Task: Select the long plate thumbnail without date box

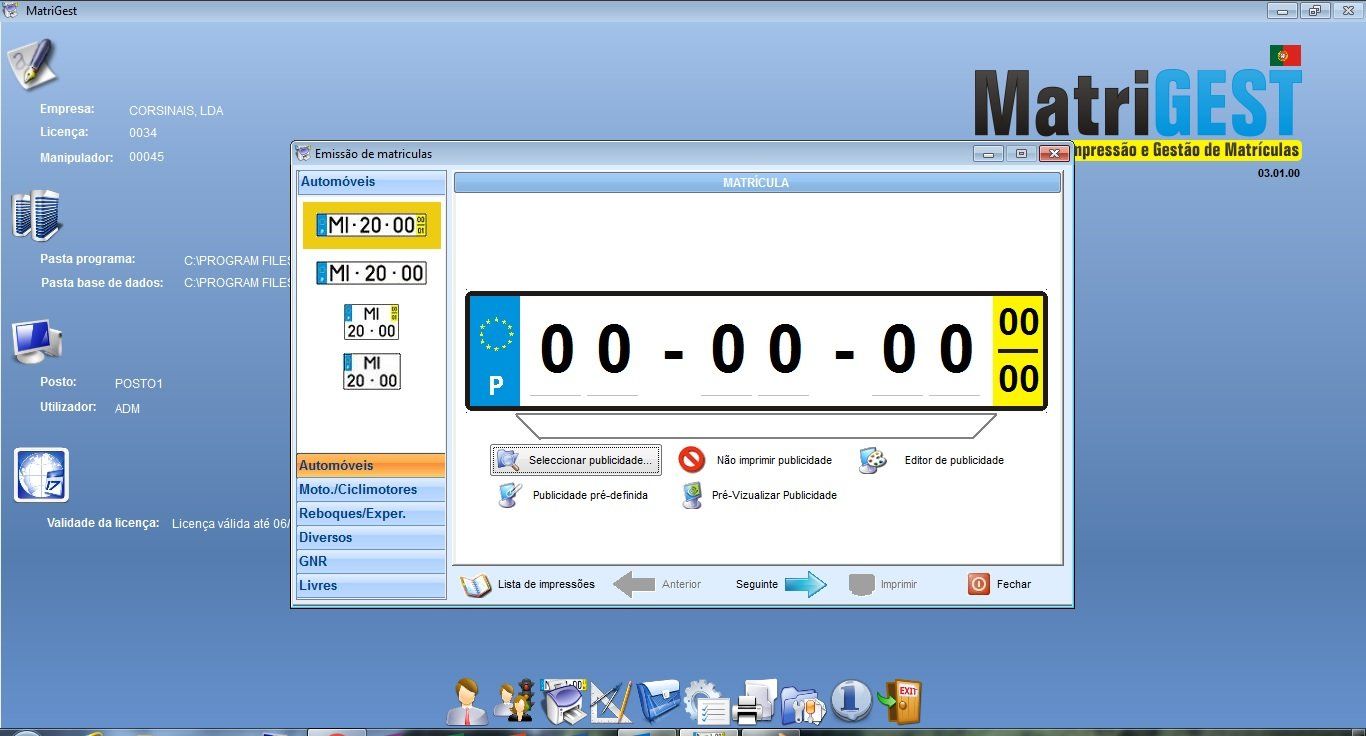Action: click(372, 273)
